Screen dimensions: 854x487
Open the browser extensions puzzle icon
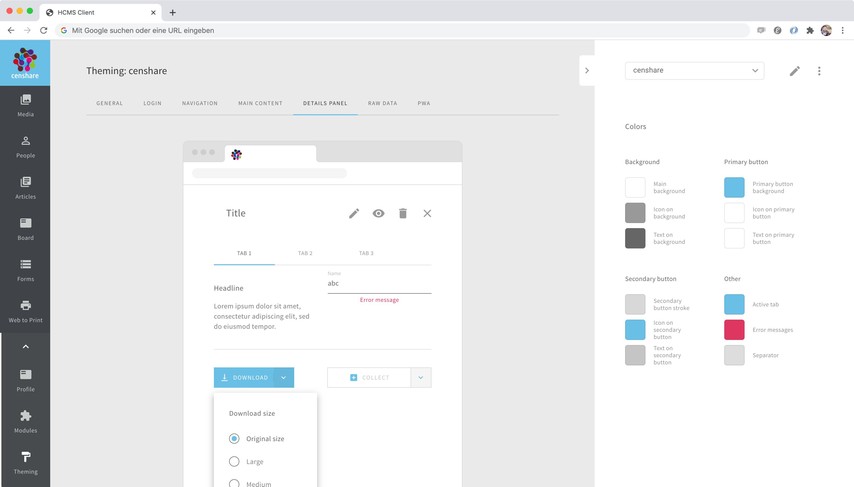point(810,31)
